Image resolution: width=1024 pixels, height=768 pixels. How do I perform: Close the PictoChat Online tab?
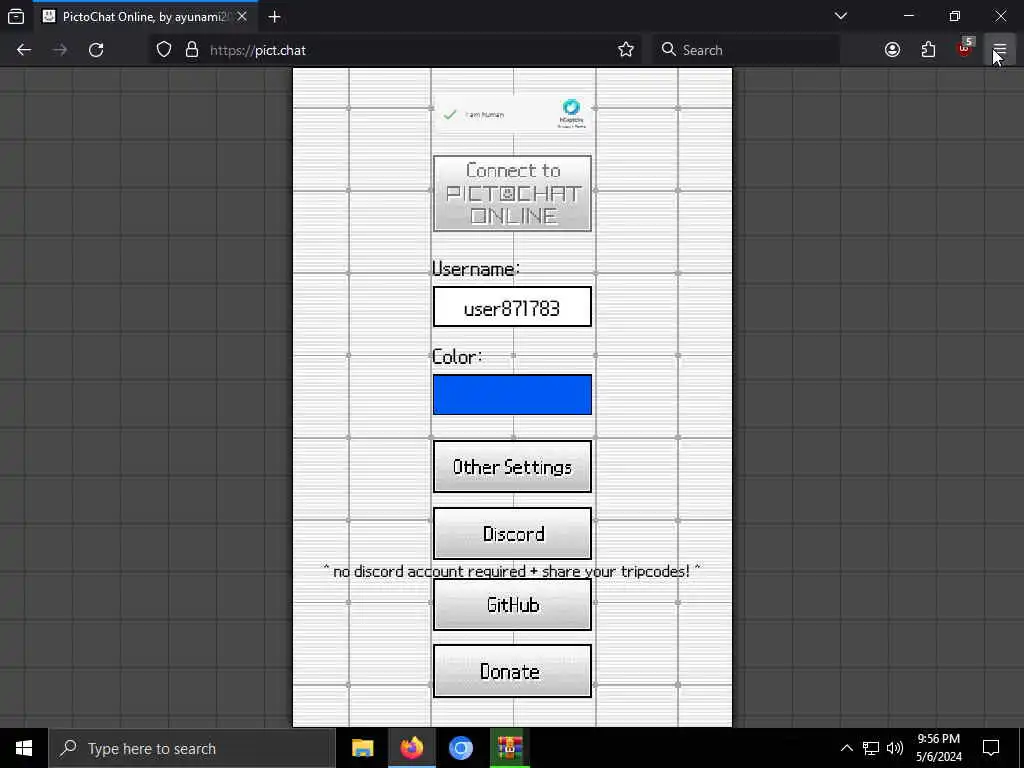point(242,16)
